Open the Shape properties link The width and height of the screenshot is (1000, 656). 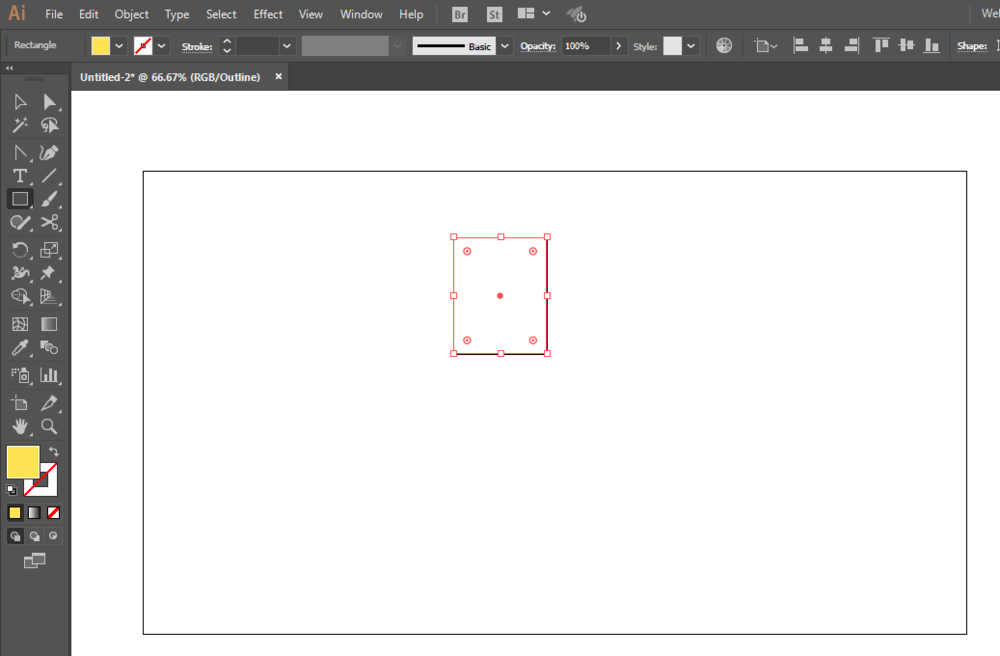click(972, 46)
